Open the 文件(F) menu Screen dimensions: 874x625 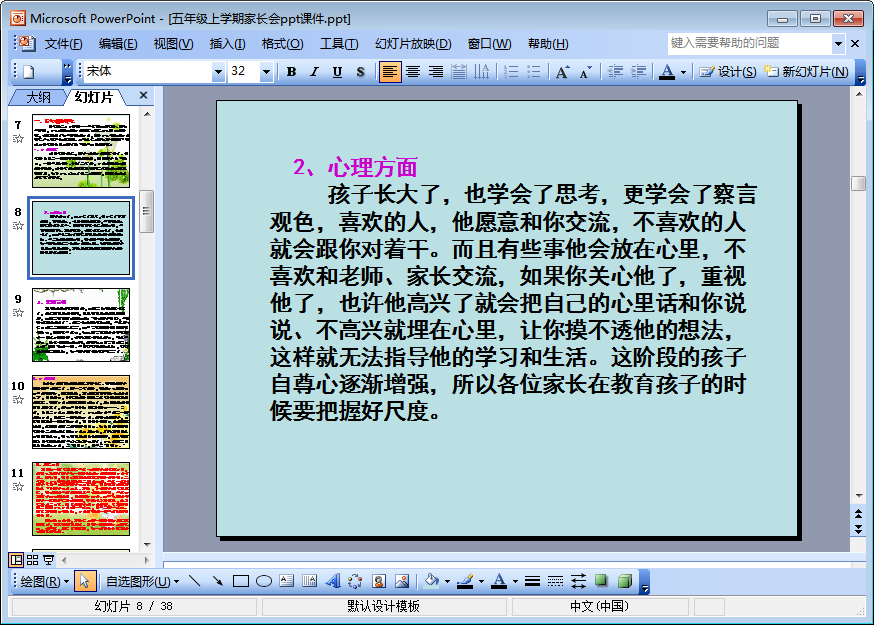(63, 44)
